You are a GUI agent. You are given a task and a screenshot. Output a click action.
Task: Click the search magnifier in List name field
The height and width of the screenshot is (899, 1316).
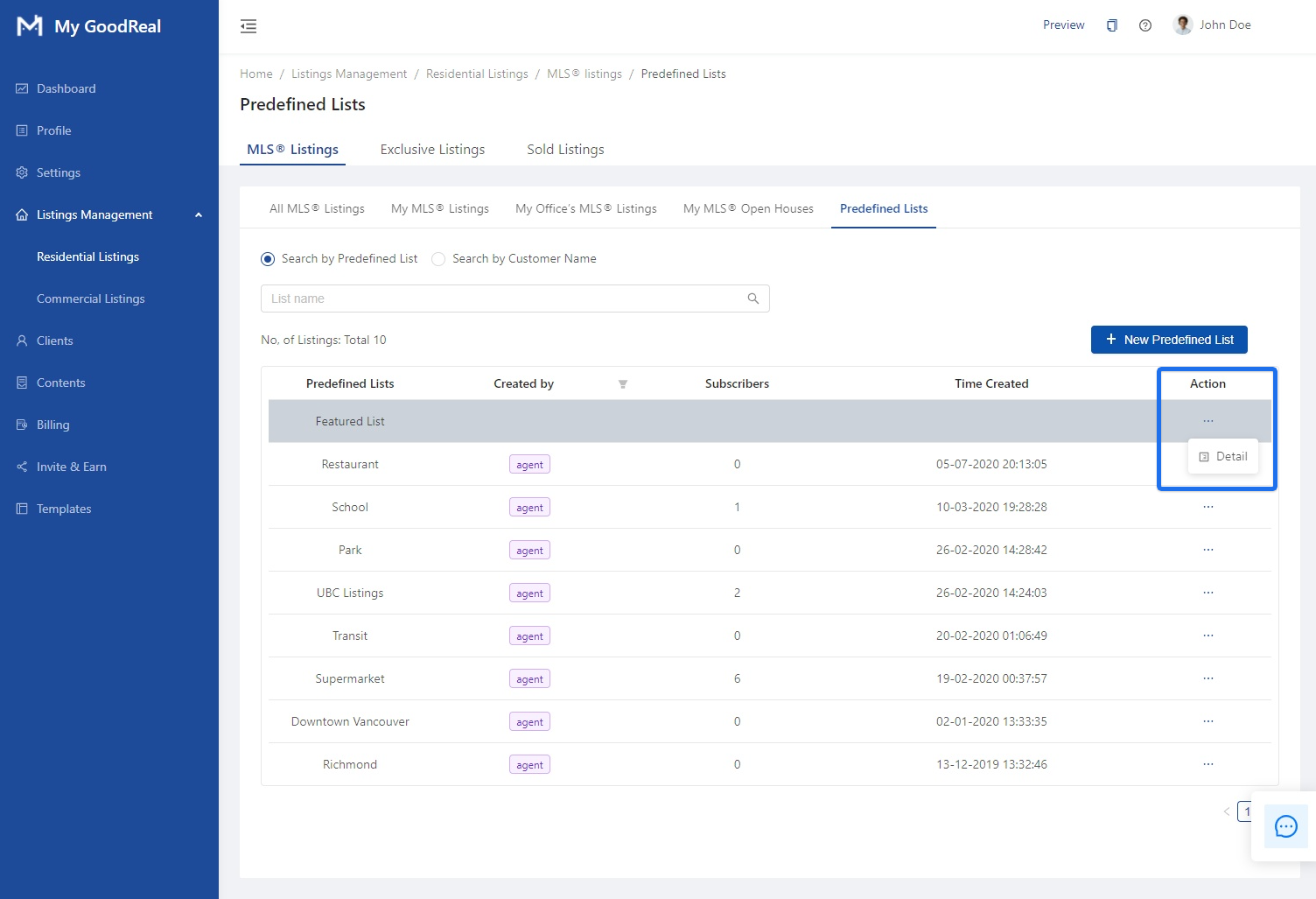pyautogui.click(x=752, y=298)
